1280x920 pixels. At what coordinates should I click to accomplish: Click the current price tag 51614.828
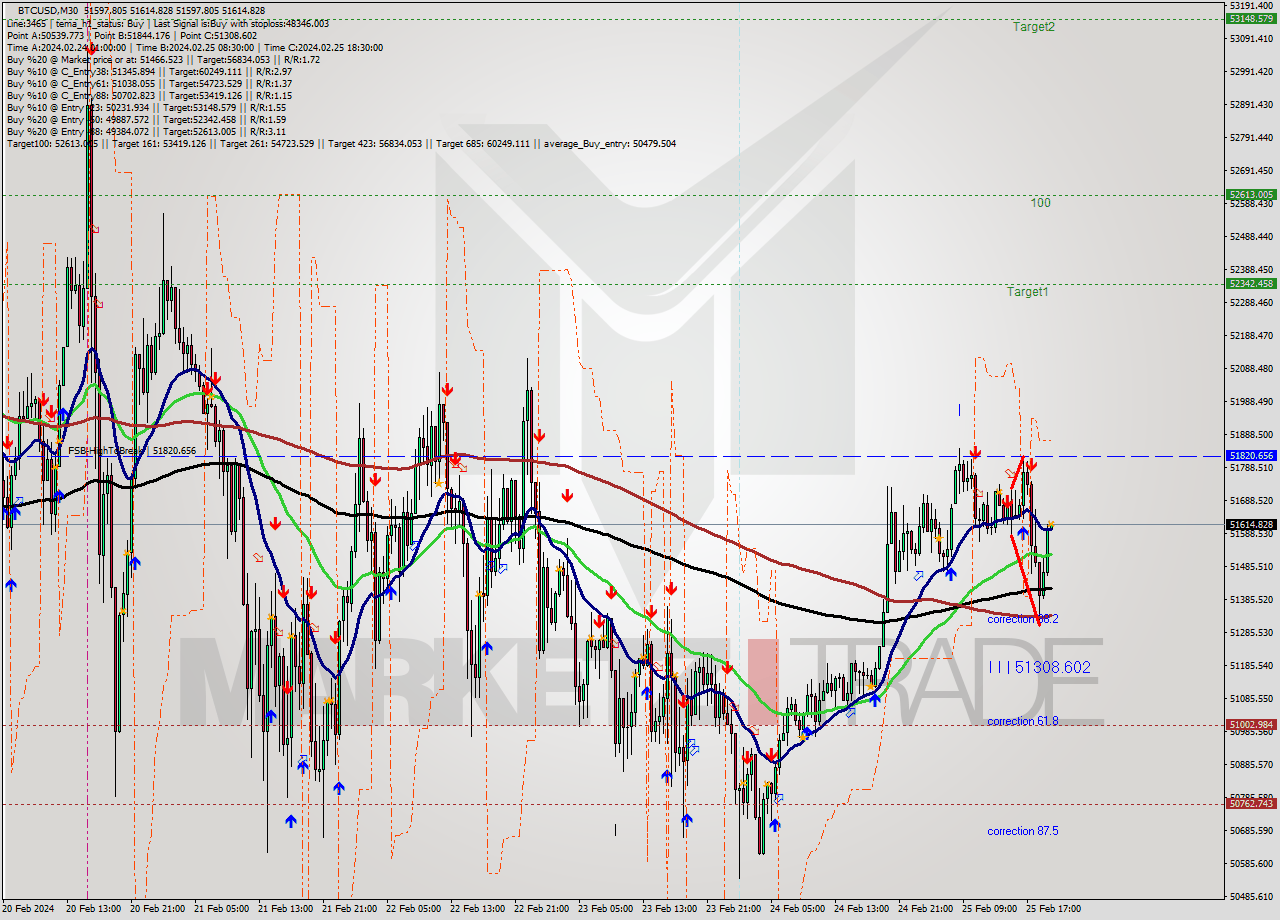(1251, 524)
